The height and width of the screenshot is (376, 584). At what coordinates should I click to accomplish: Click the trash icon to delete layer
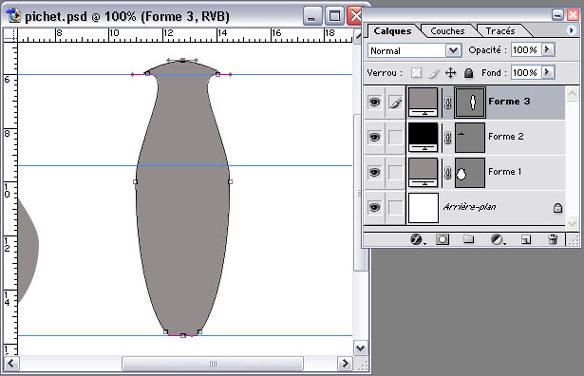[x=553, y=239]
